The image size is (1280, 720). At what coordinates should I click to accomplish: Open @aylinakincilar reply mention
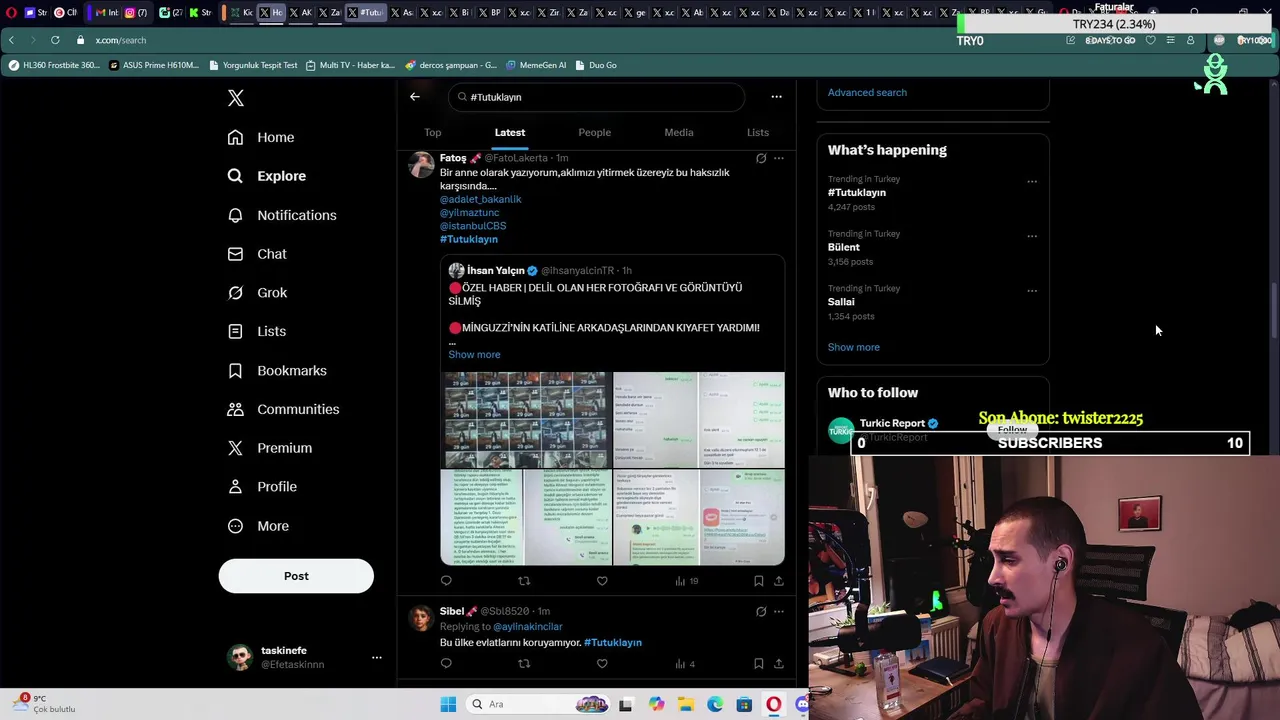[x=528, y=626]
